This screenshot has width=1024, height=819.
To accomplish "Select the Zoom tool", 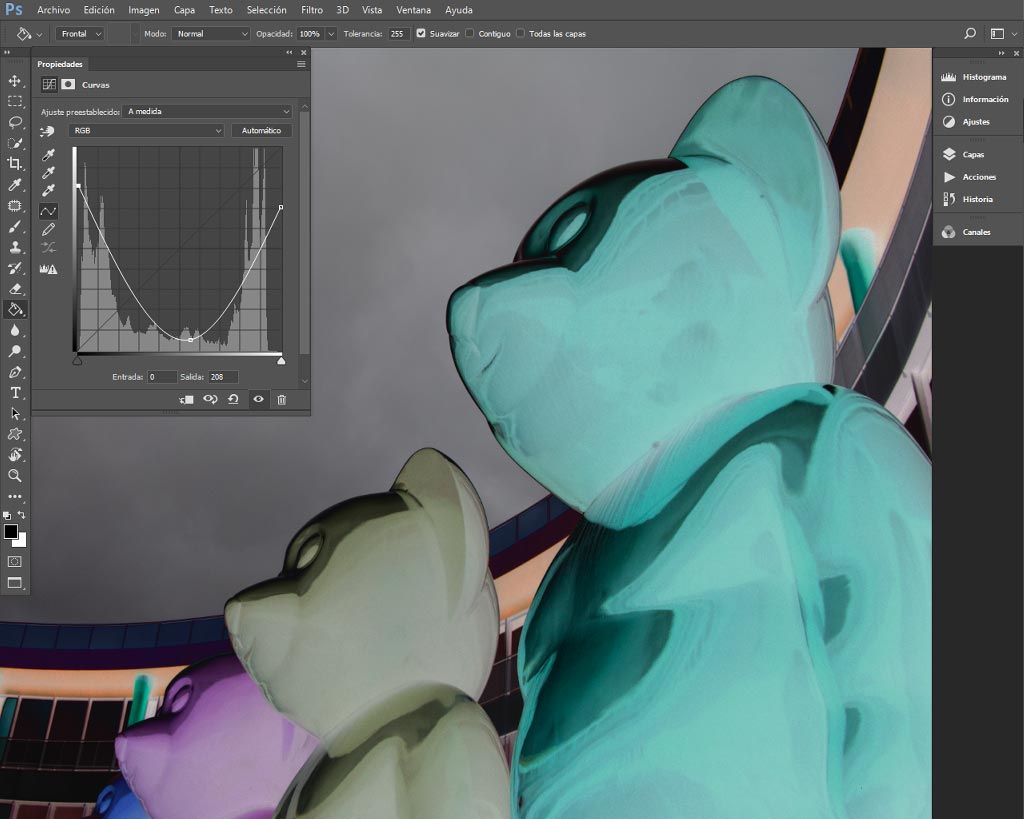I will (x=14, y=475).
